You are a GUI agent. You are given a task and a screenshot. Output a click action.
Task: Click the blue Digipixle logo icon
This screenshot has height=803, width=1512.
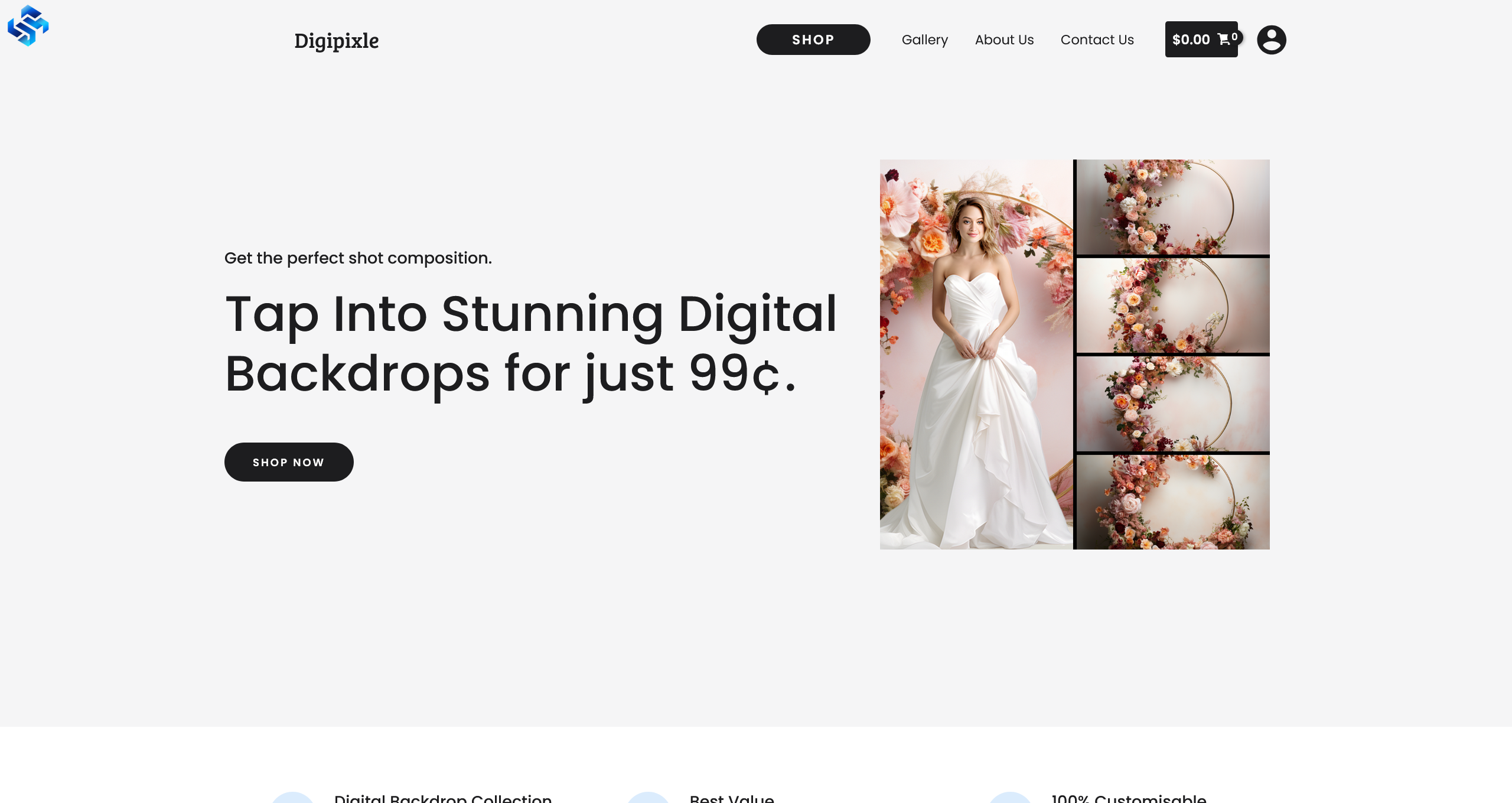[28, 25]
